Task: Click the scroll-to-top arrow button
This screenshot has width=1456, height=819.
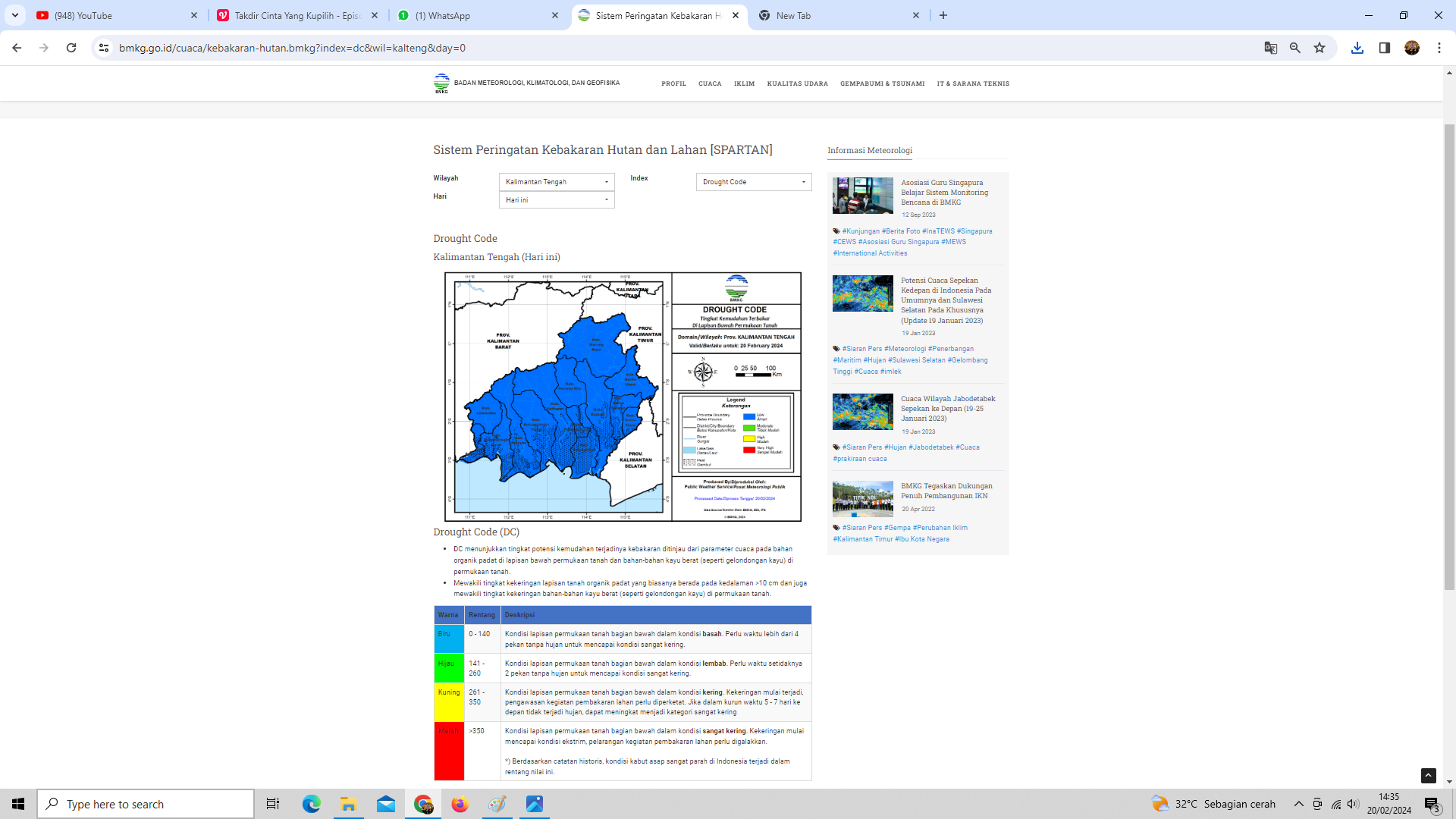Action: click(x=1429, y=776)
